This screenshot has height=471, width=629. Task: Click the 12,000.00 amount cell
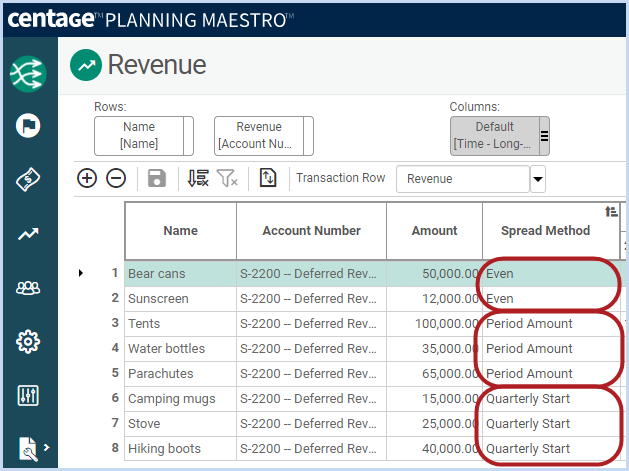coord(434,299)
